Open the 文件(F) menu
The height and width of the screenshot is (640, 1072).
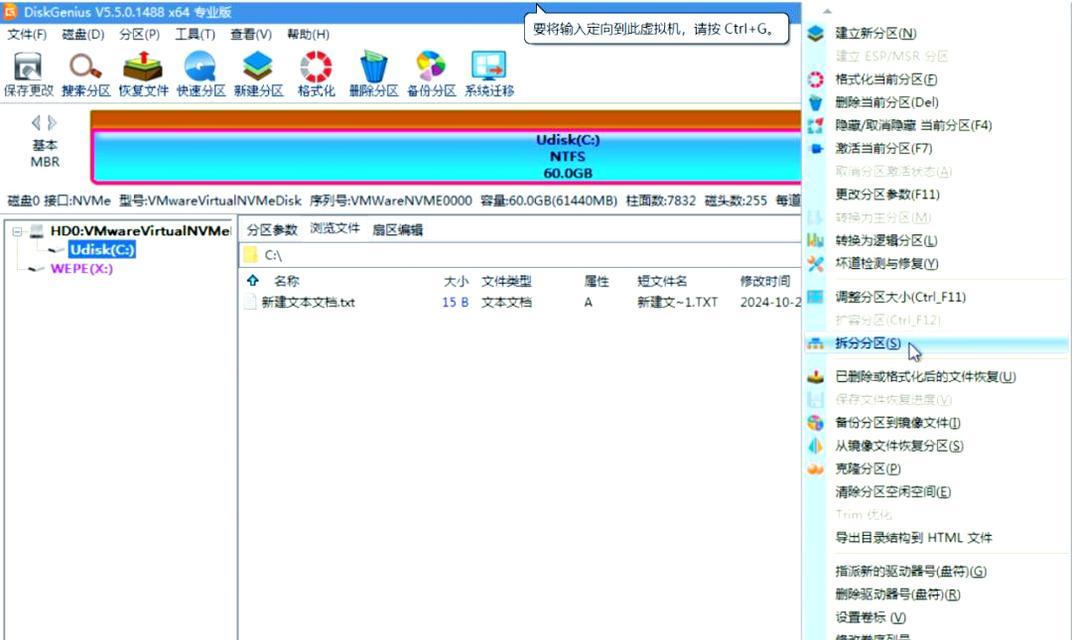27,34
